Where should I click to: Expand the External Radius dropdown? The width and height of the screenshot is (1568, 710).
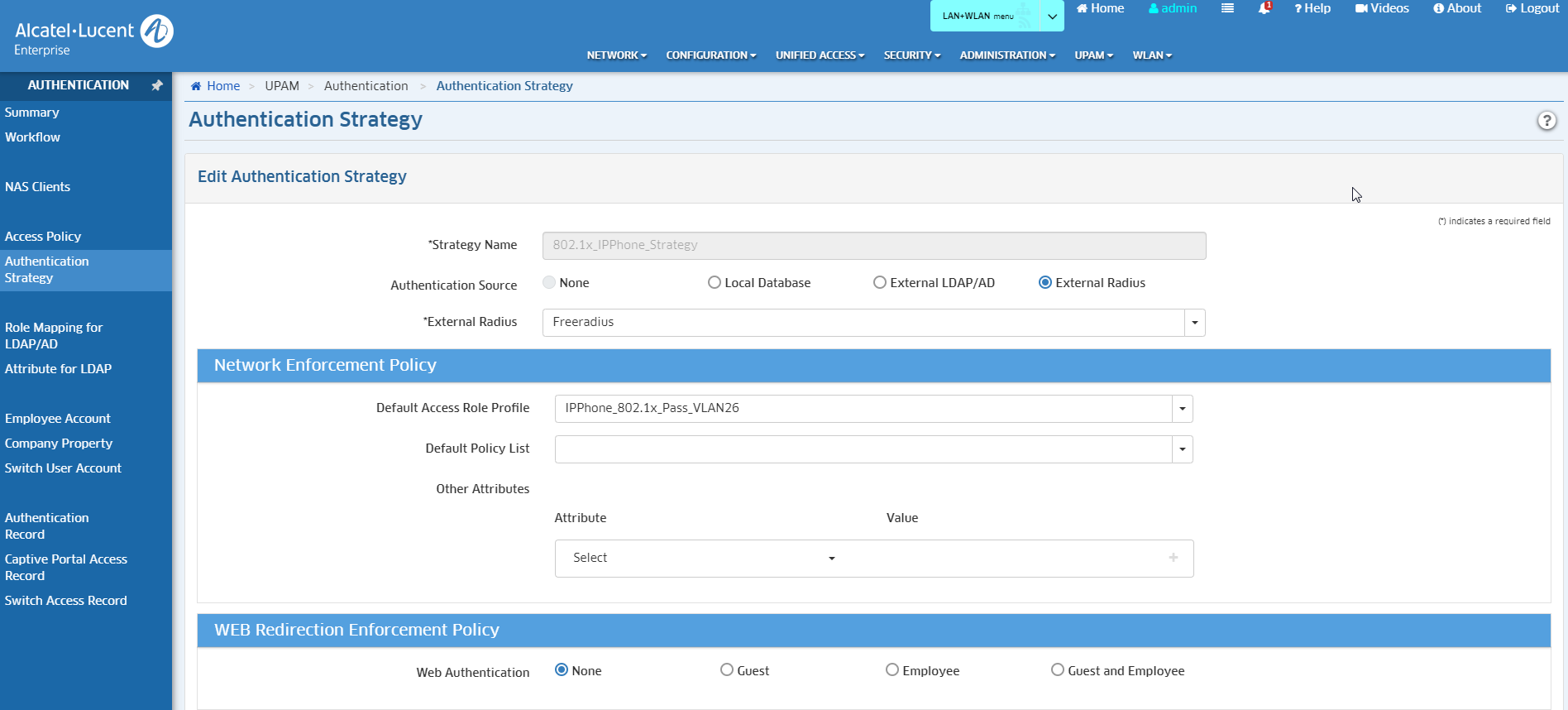(1194, 323)
